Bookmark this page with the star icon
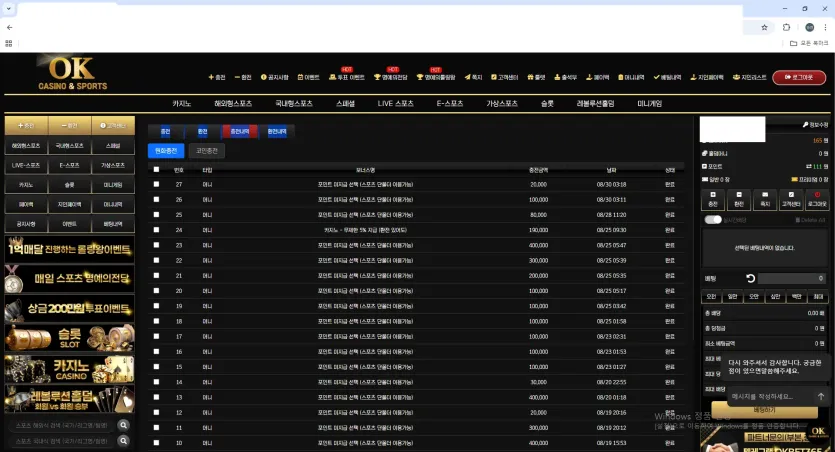Screen dimensions: 835x452 [764, 27]
